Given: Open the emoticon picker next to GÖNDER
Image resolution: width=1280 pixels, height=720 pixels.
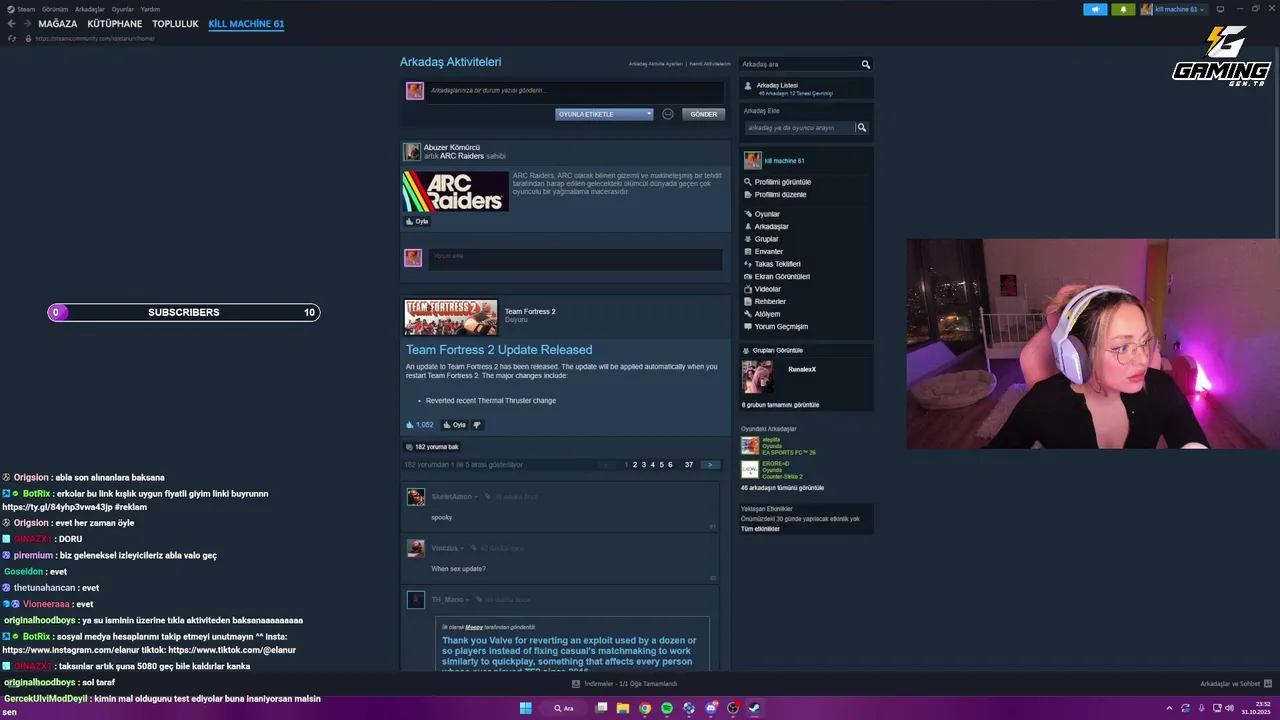Looking at the screenshot, I should 668,114.
